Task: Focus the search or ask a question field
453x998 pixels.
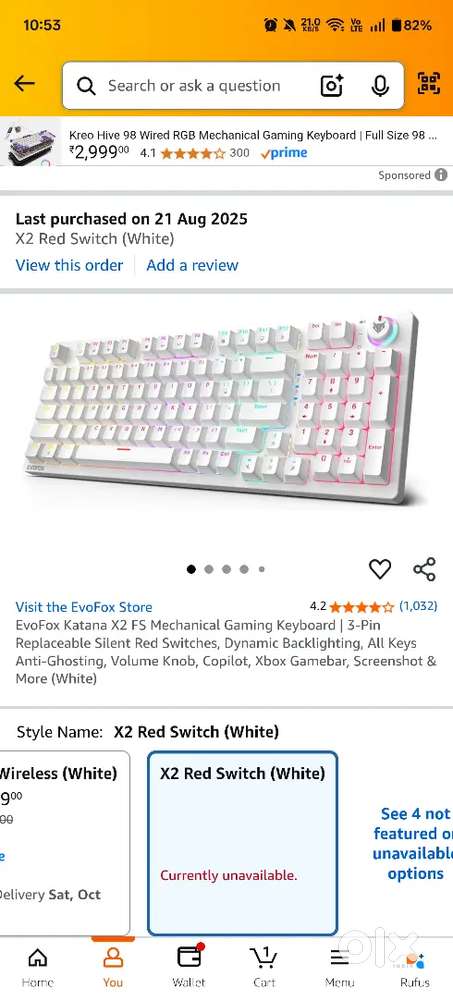Action: [193, 85]
